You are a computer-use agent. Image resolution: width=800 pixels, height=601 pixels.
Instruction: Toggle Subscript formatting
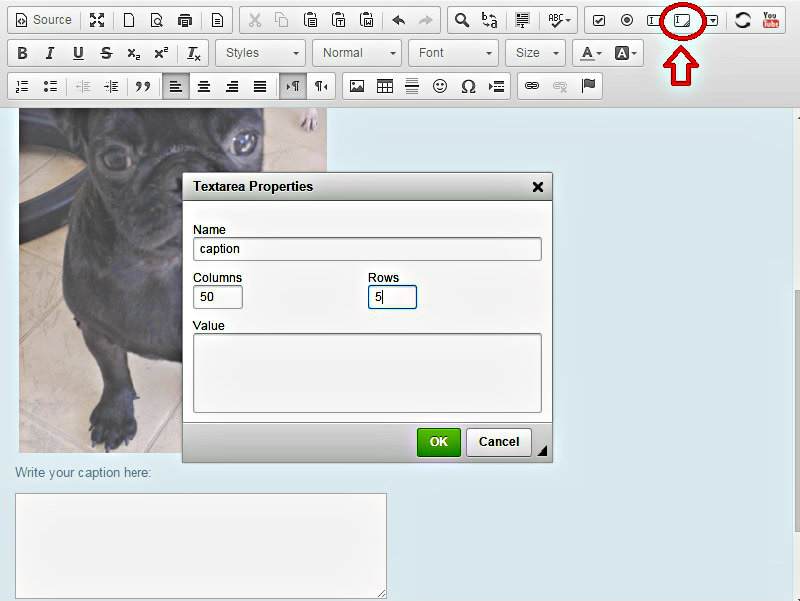click(134, 53)
